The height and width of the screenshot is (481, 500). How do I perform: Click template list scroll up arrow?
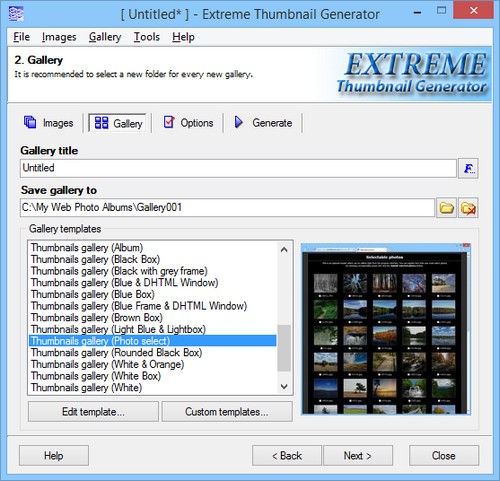284,249
